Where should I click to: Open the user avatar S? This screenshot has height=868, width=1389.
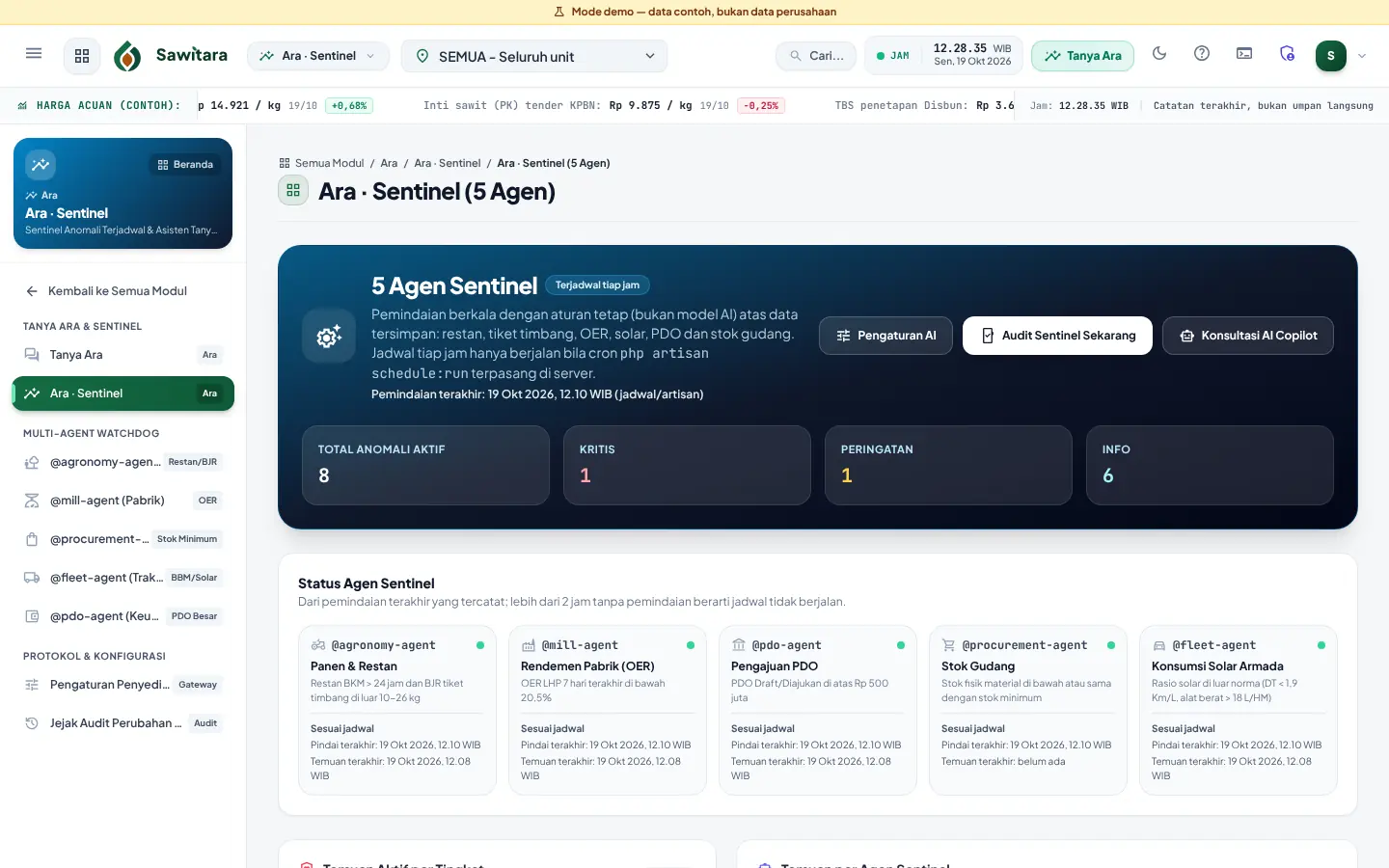coord(1331,56)
